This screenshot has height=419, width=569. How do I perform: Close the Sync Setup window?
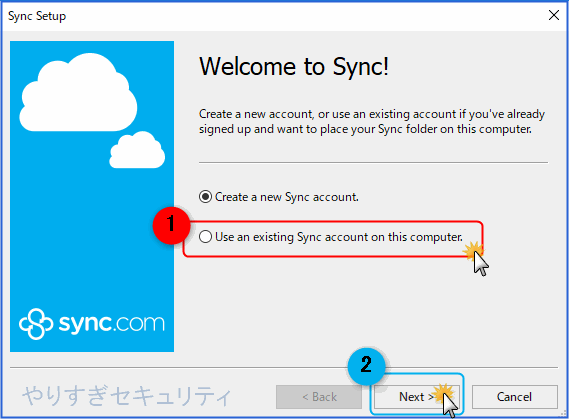coord(554,15)
